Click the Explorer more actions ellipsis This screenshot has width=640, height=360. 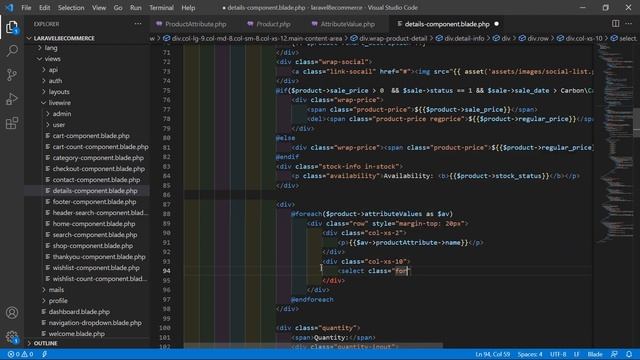[138, 24]
